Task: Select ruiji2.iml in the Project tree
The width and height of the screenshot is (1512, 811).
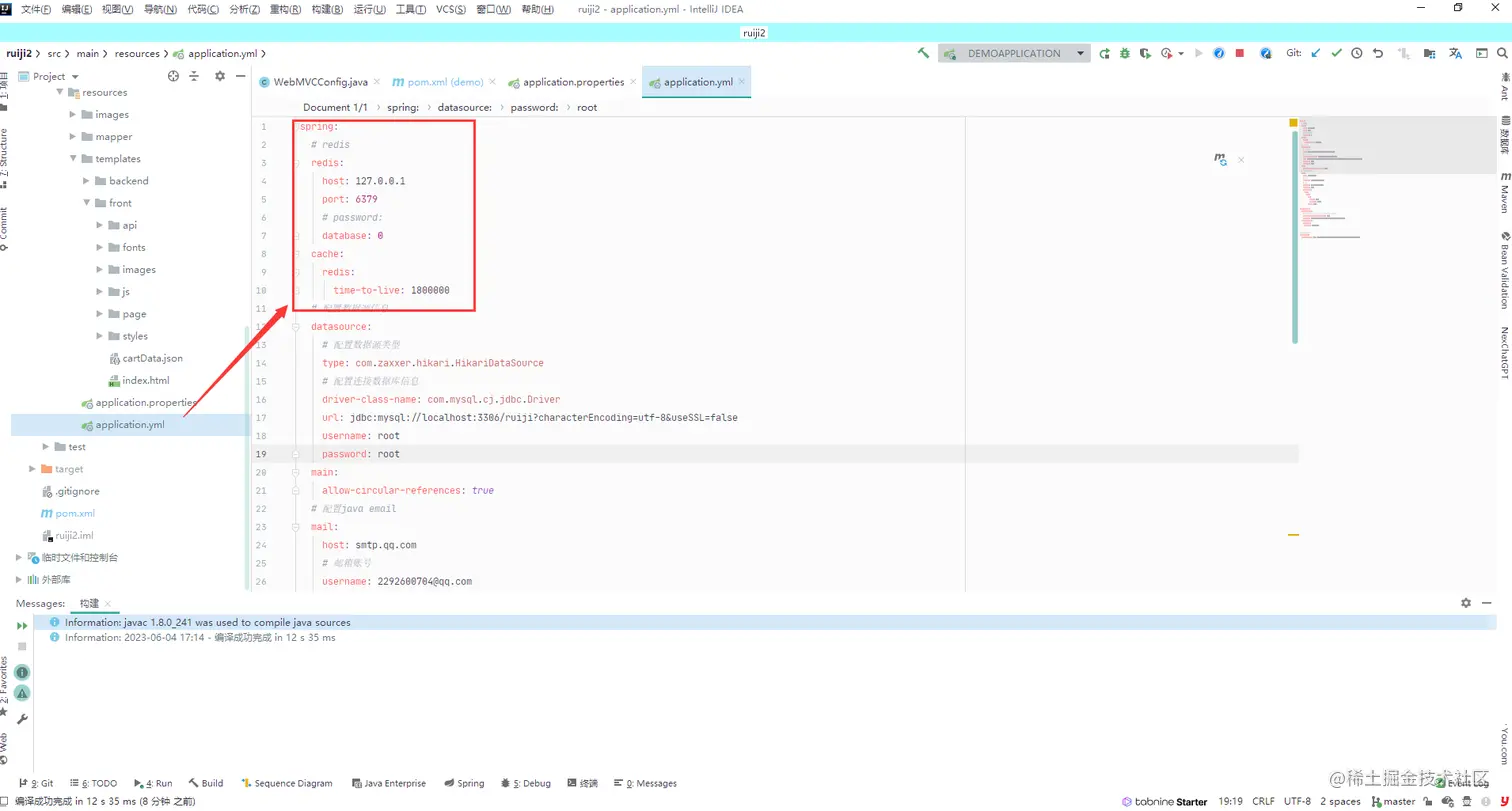Action: tap(66, 535)
